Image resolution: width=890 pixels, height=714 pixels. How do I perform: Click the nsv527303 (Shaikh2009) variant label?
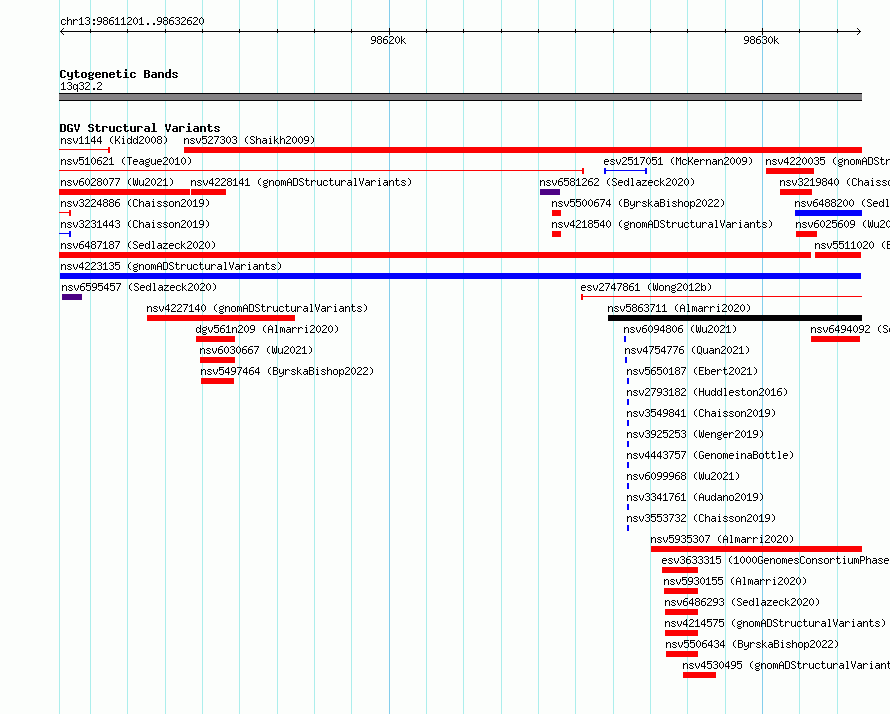point(249,140)
